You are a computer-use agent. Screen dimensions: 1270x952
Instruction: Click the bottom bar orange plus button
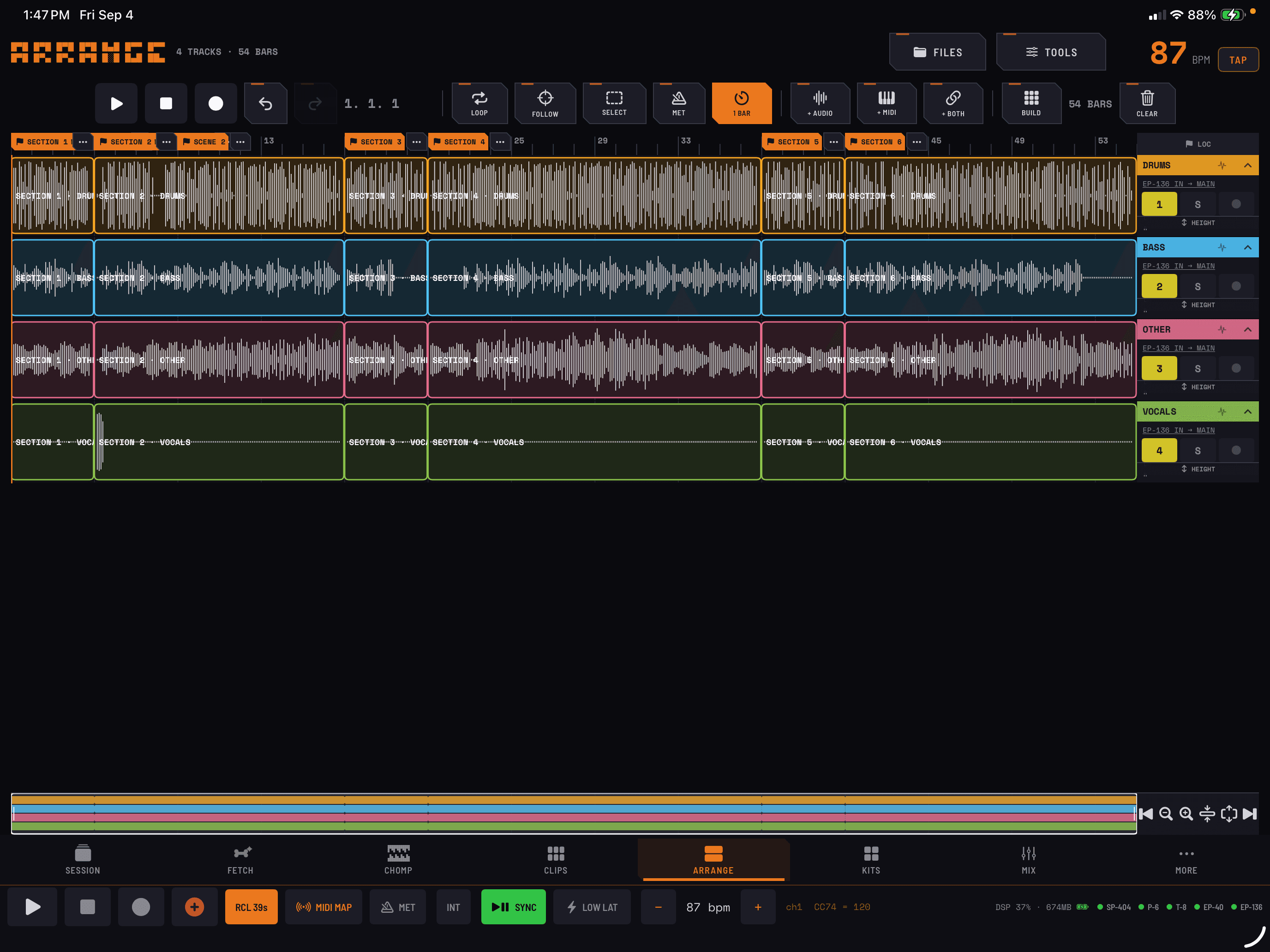tap(194, 907)
